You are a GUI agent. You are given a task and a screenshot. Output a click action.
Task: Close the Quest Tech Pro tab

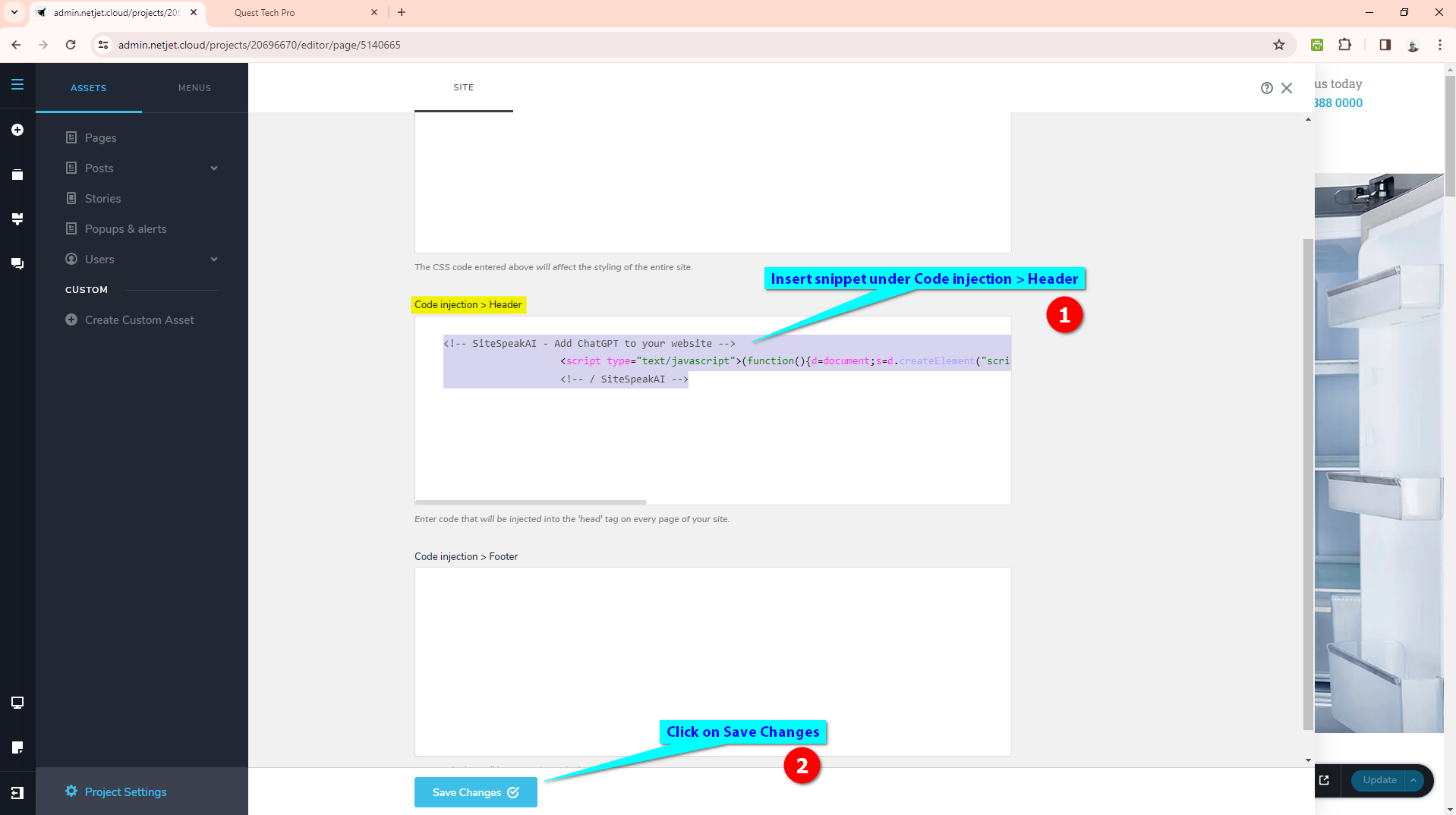click(x=374, y=12)
